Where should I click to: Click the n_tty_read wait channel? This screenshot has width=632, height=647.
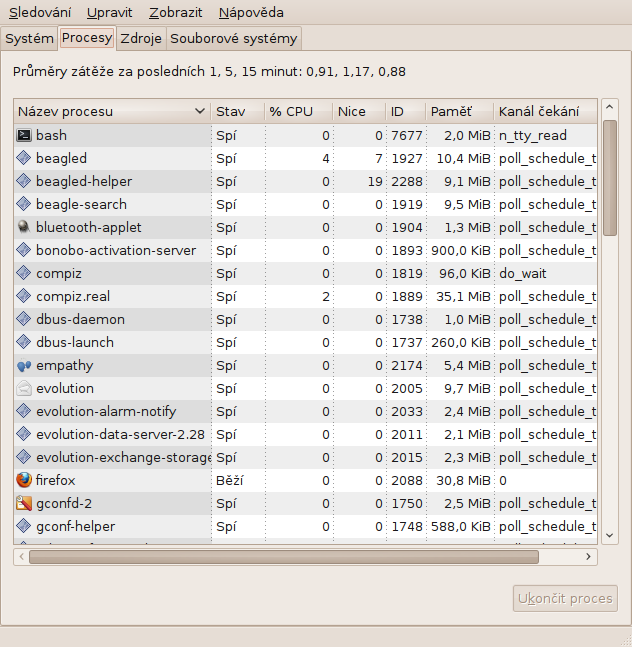coord(533,136)
